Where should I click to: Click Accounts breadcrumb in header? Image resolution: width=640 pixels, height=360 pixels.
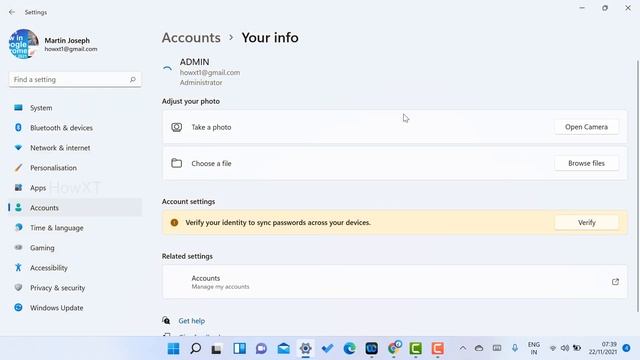point(191,38)
